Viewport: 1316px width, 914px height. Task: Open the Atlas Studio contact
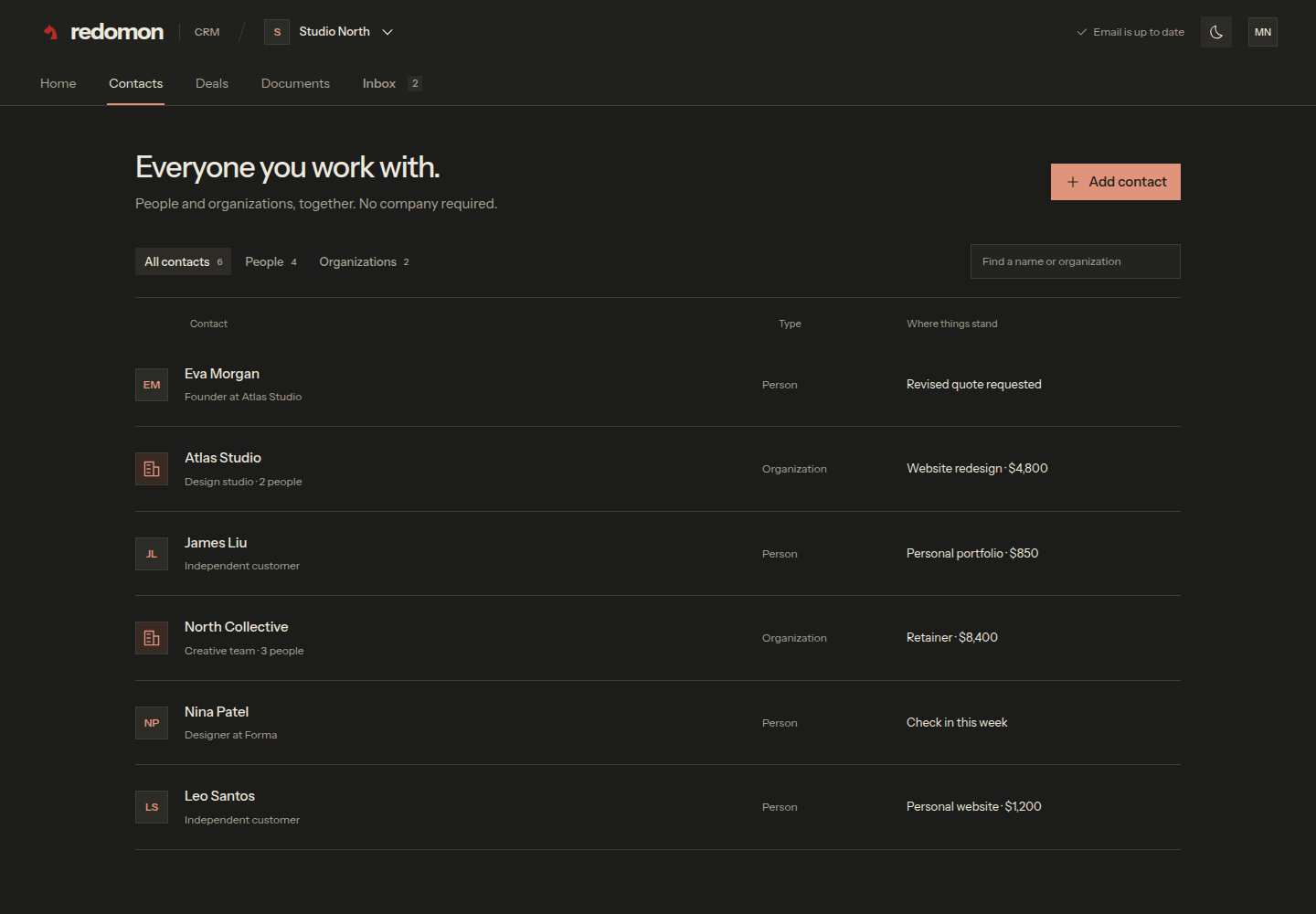coord(658,469)
